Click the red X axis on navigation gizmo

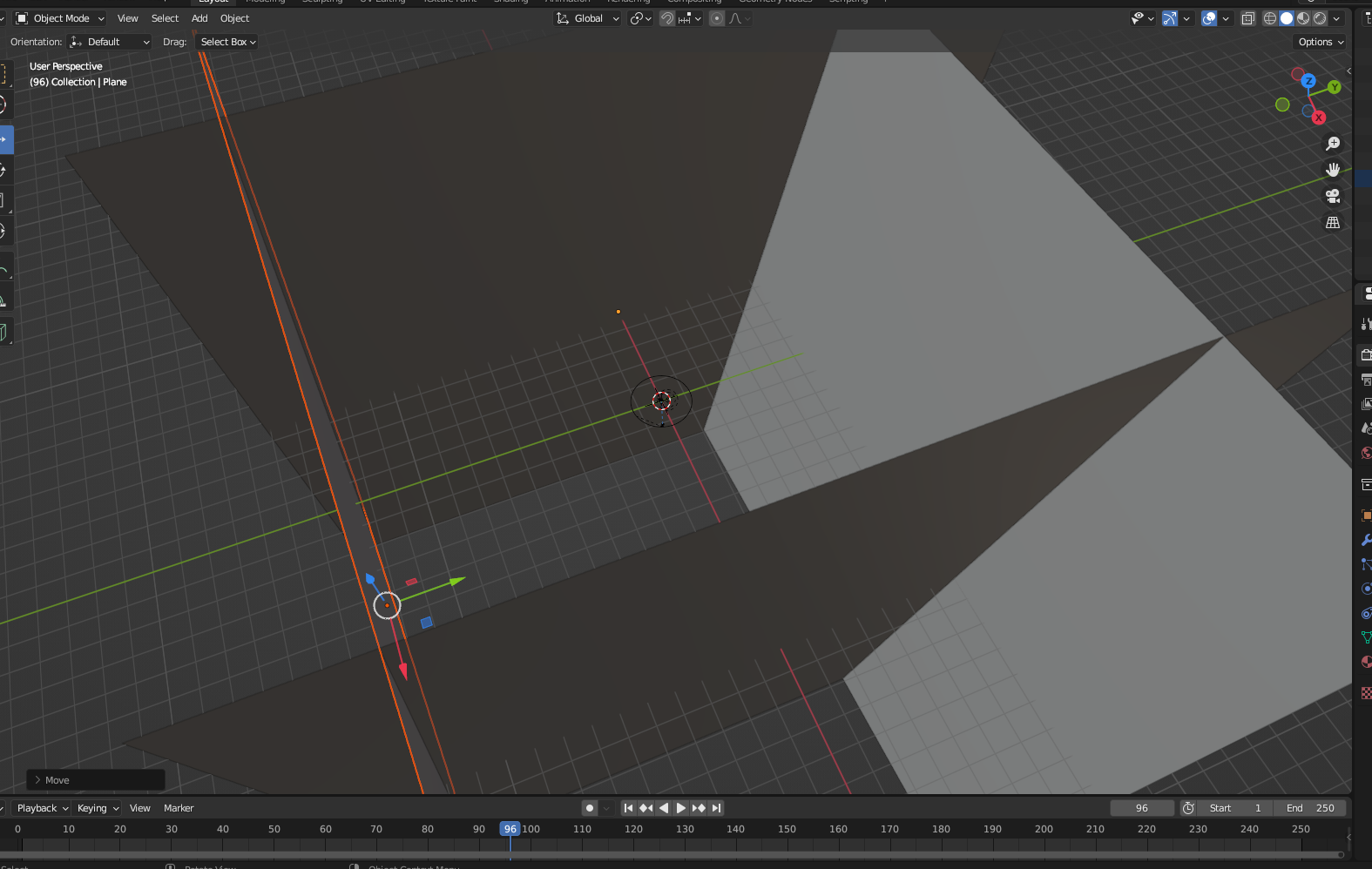tap(1319, 118)
